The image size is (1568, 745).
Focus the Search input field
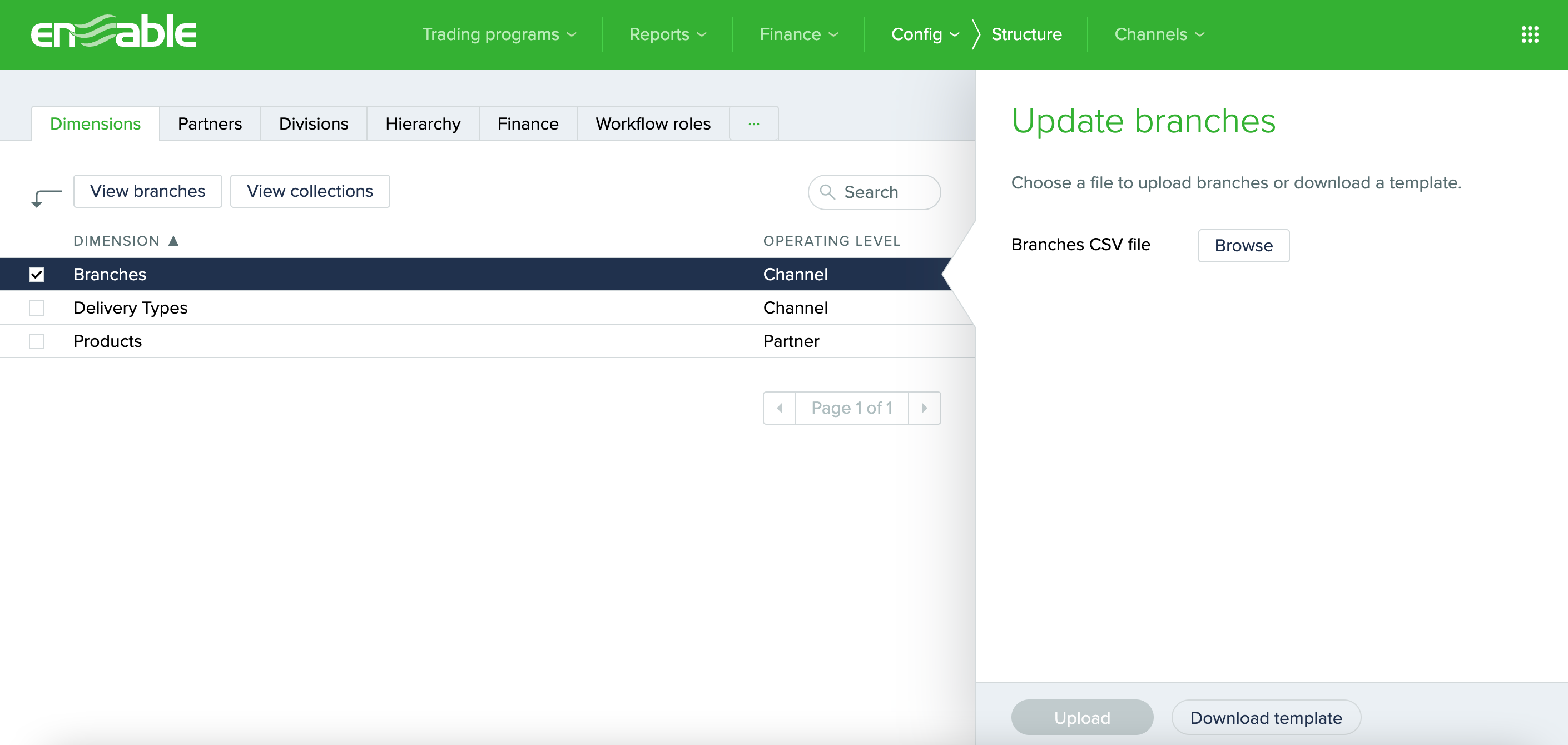pyautogui.click(x=882, y=192)
